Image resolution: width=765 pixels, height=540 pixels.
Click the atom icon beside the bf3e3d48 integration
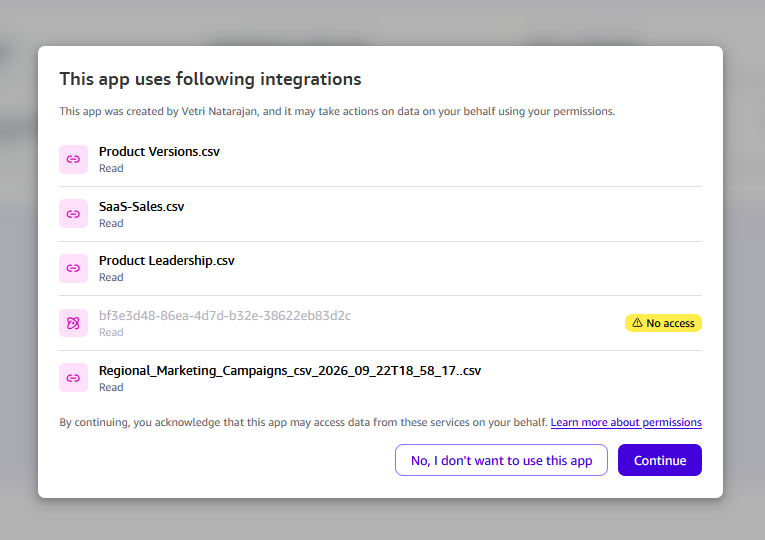(73, 323)
